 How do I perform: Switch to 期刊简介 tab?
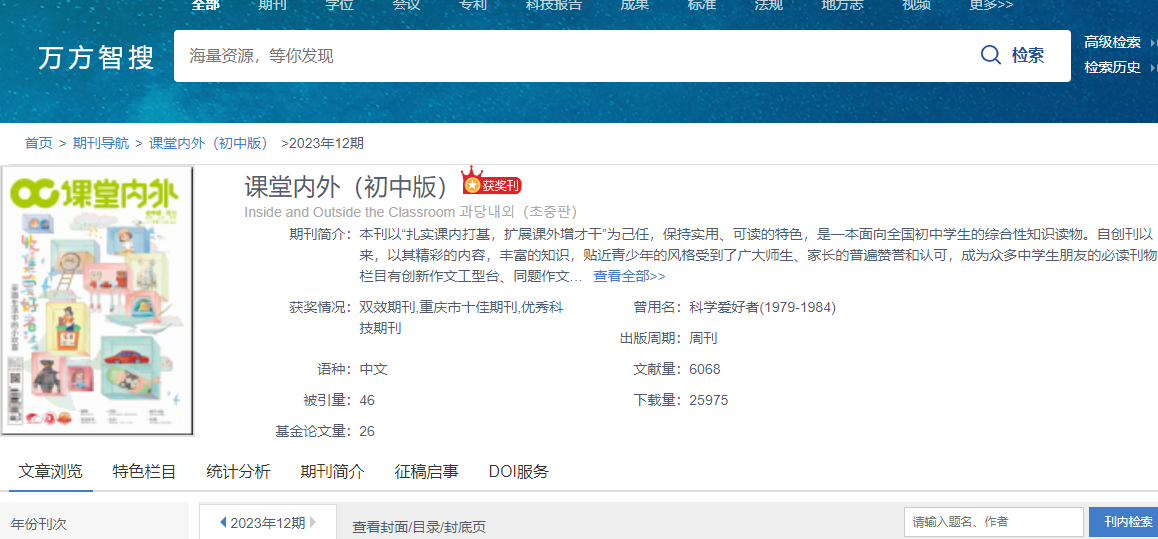click(332, 472)
